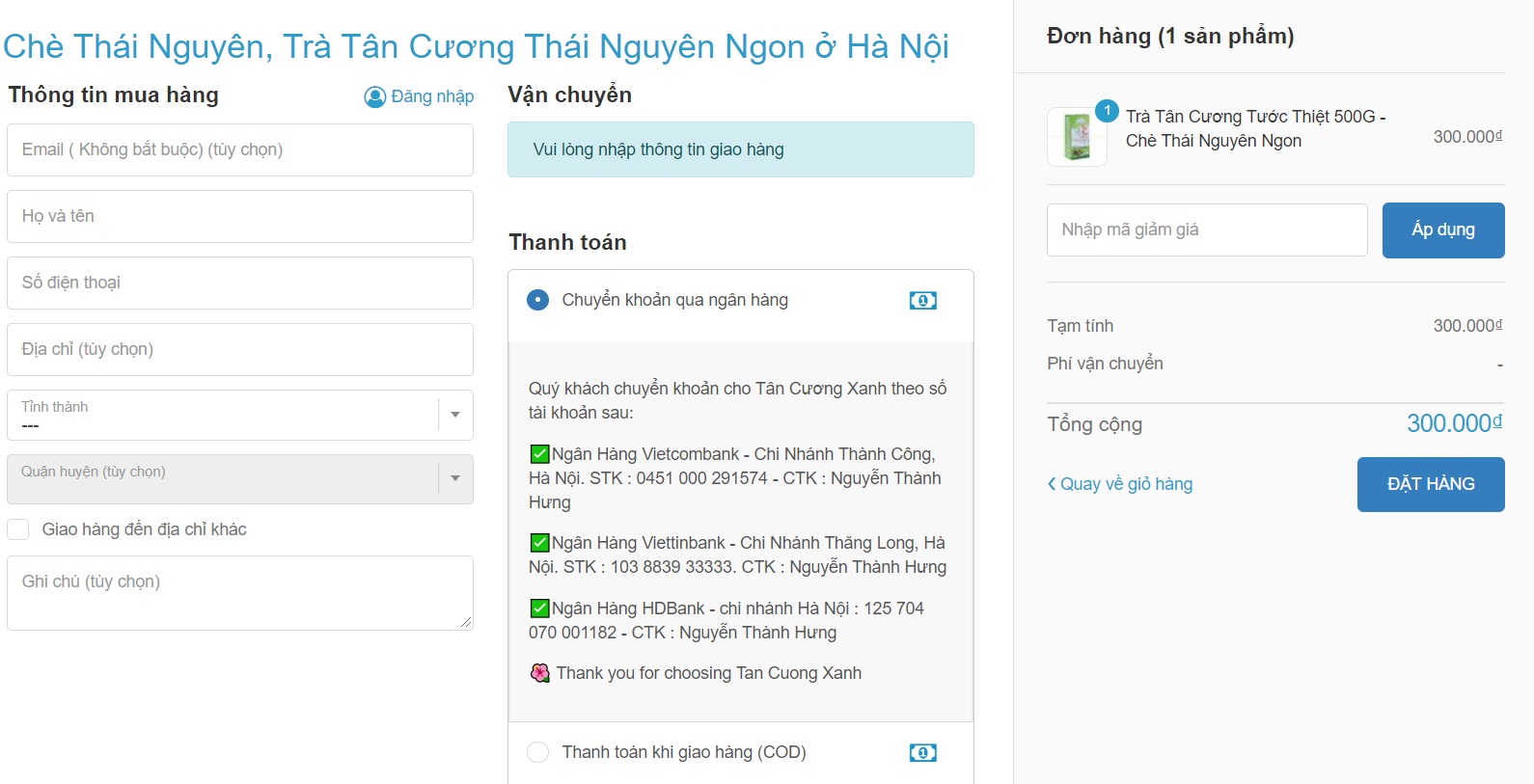Click the back chevron beside Quay về giỏ hàng
Image resolution: width=1534 pixels, height=784 pixels.
point(1052,484)
